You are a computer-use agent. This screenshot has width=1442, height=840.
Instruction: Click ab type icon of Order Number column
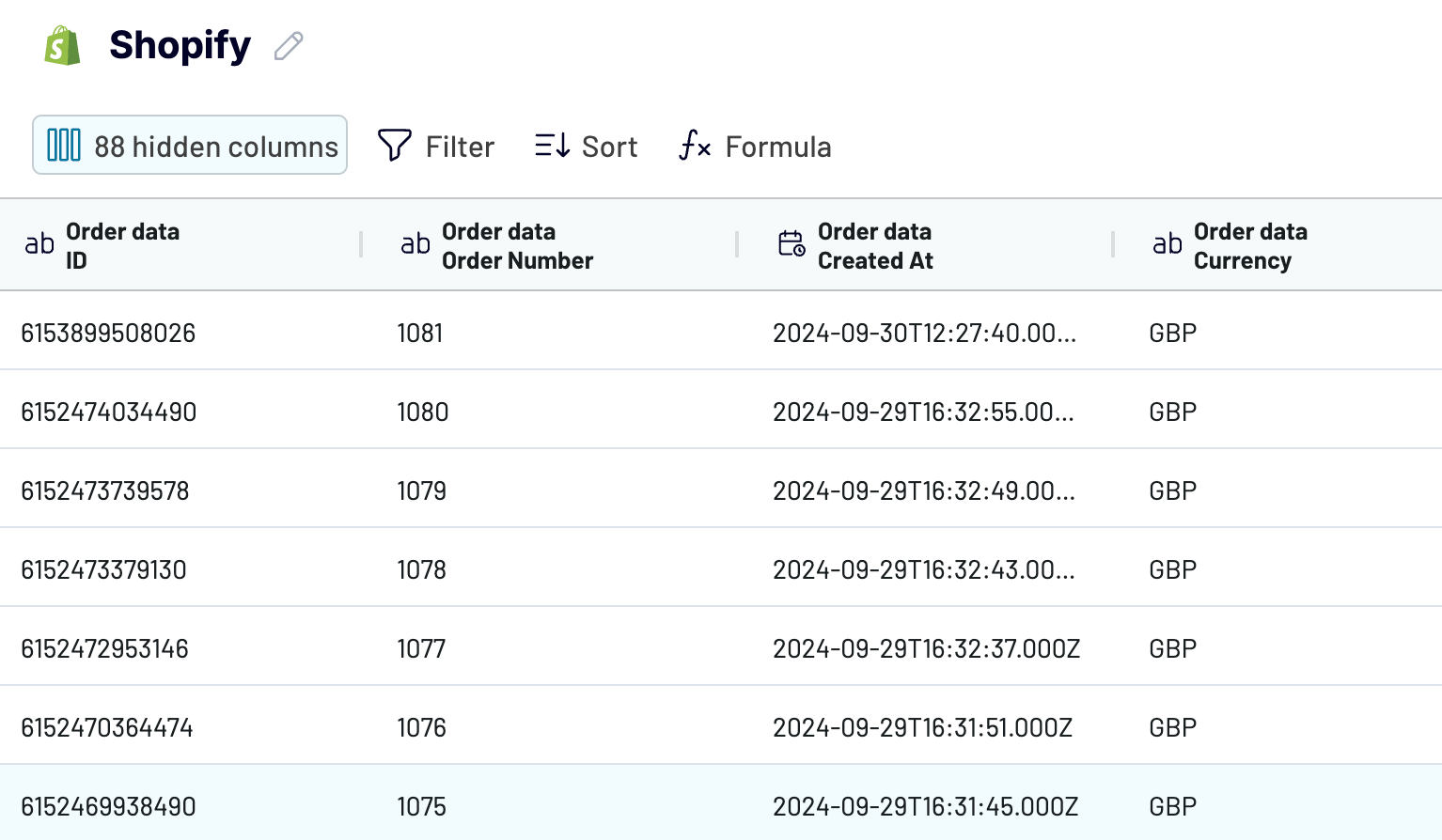pyautogui.click(x=415, y=244)
